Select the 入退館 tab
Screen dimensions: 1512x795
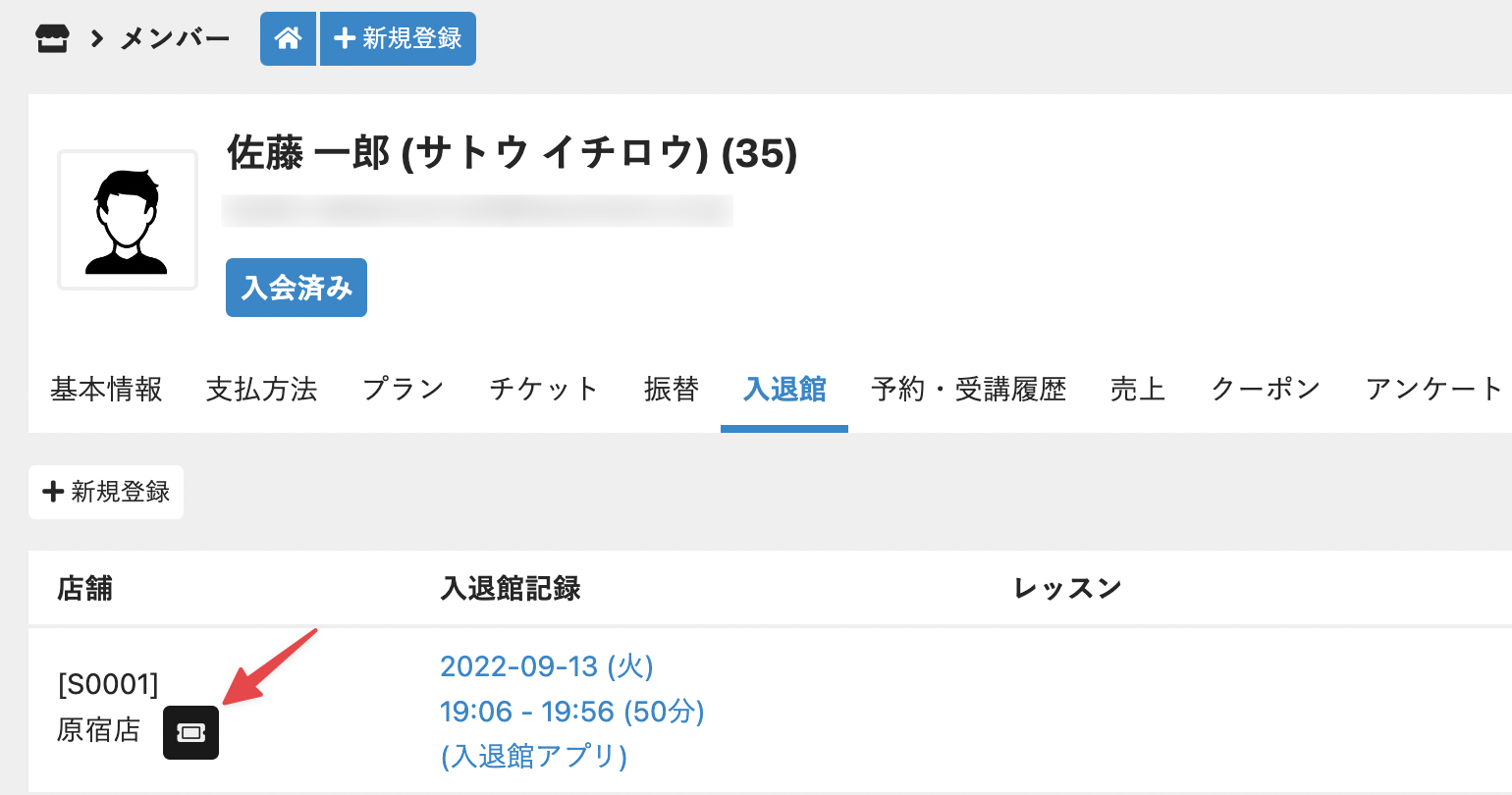(x=784, y=390)
